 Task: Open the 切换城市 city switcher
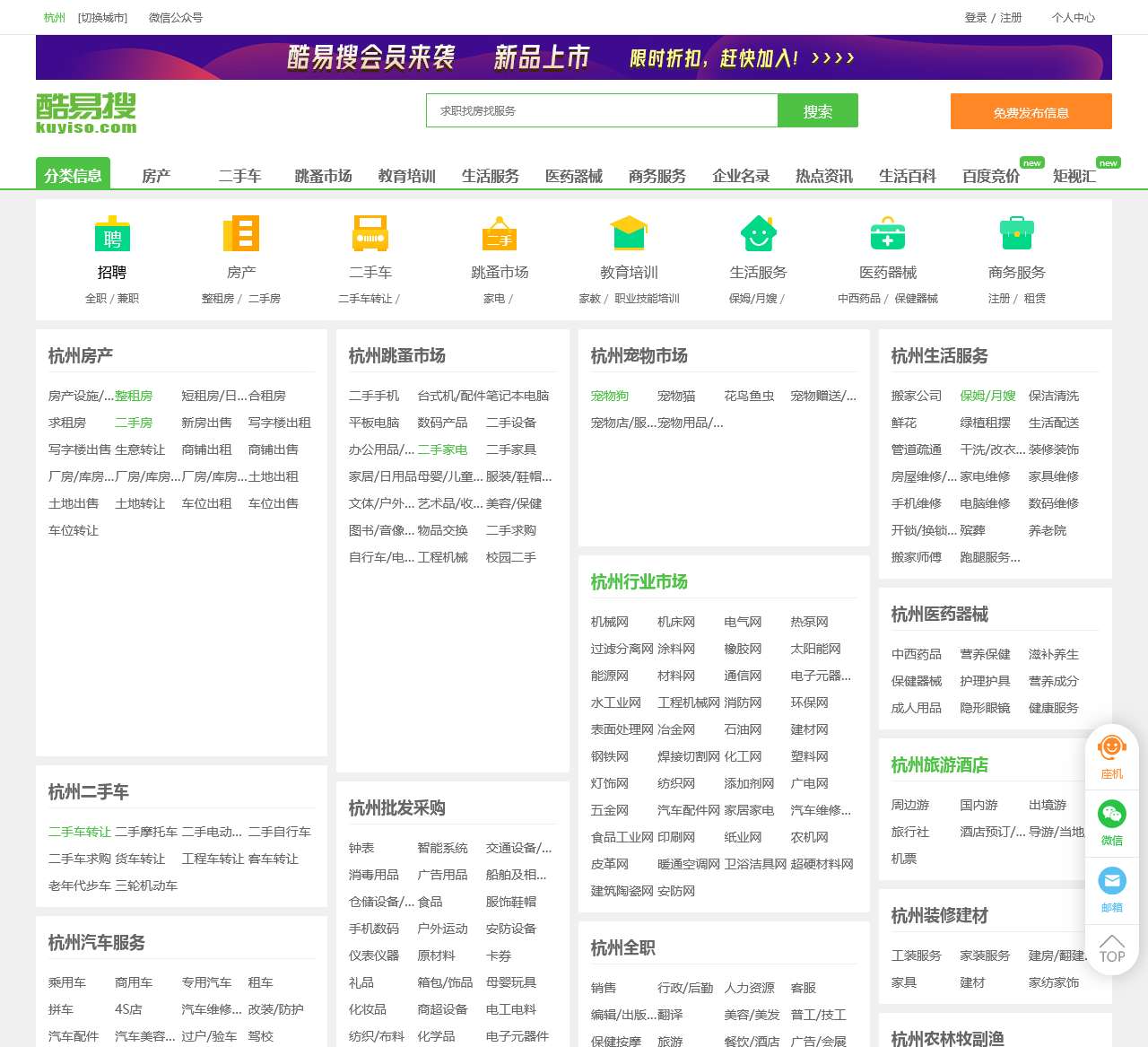100,17
